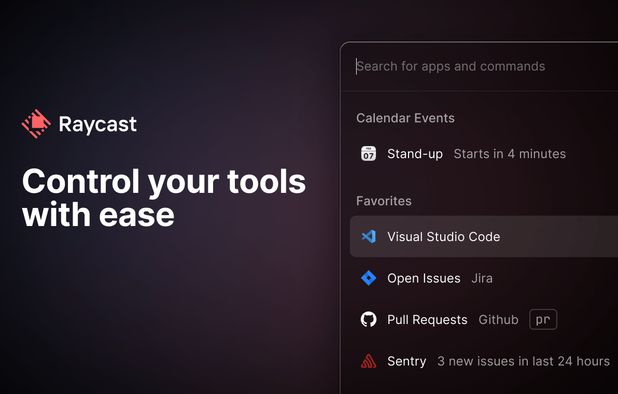This screenshot has width=618, height=394.
Task: Click the "Raycast" brand name text
Action: click(x=98, y=125)
